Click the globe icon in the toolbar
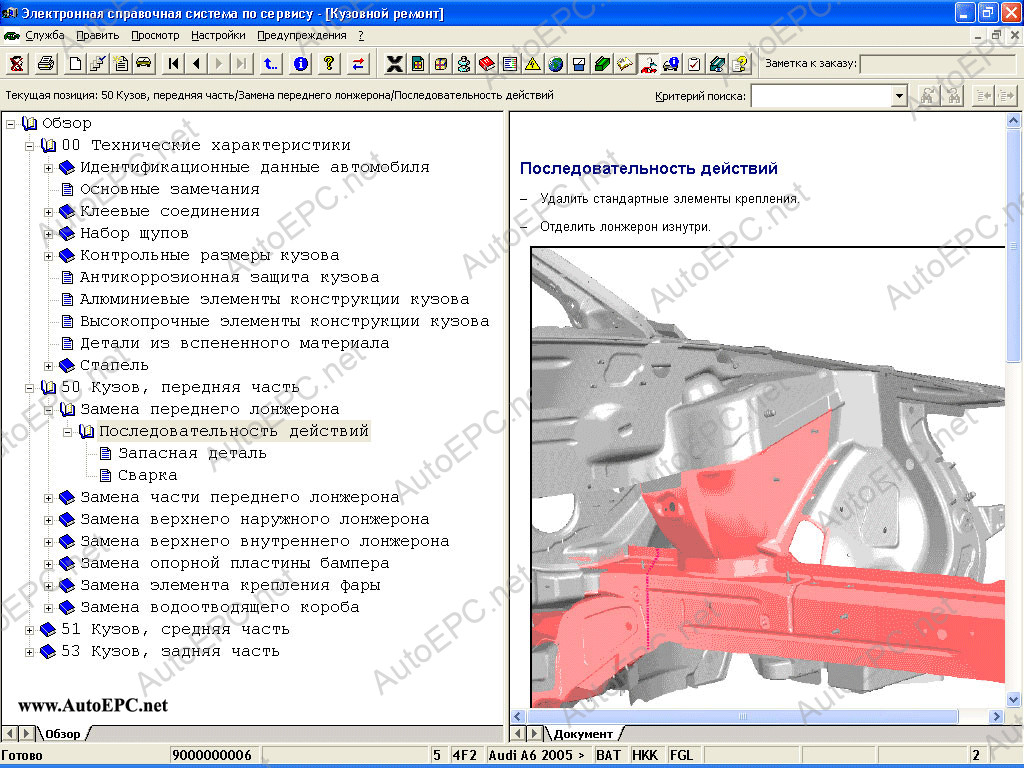The height and width of the screenshot is (768, 1024). tap(555, 64)
